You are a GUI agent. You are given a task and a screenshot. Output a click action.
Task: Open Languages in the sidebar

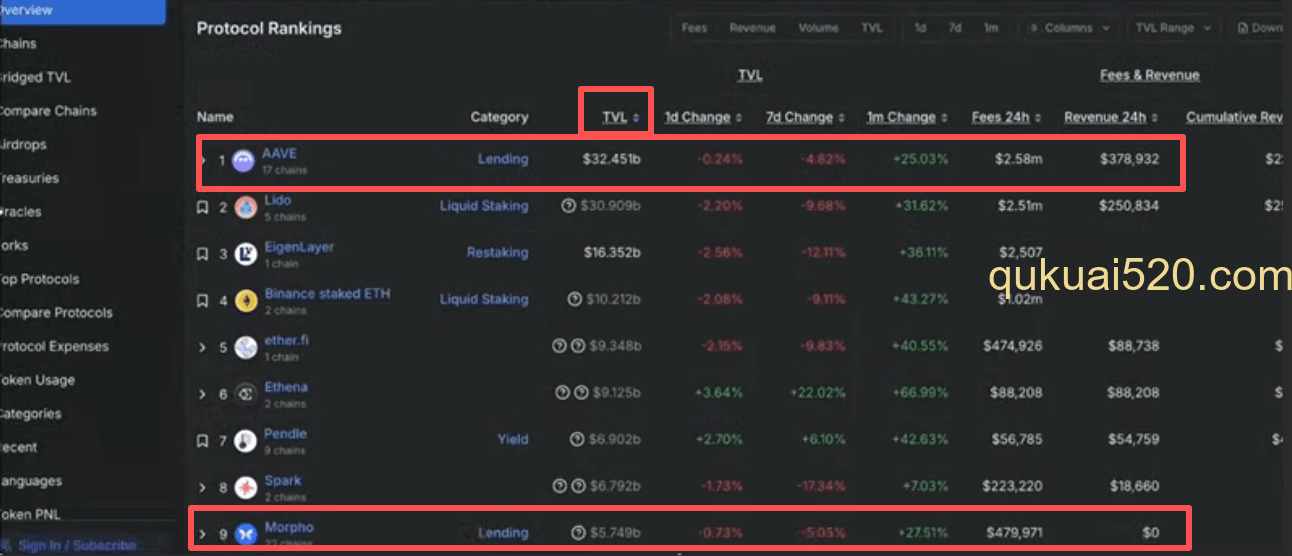point(31,481)
